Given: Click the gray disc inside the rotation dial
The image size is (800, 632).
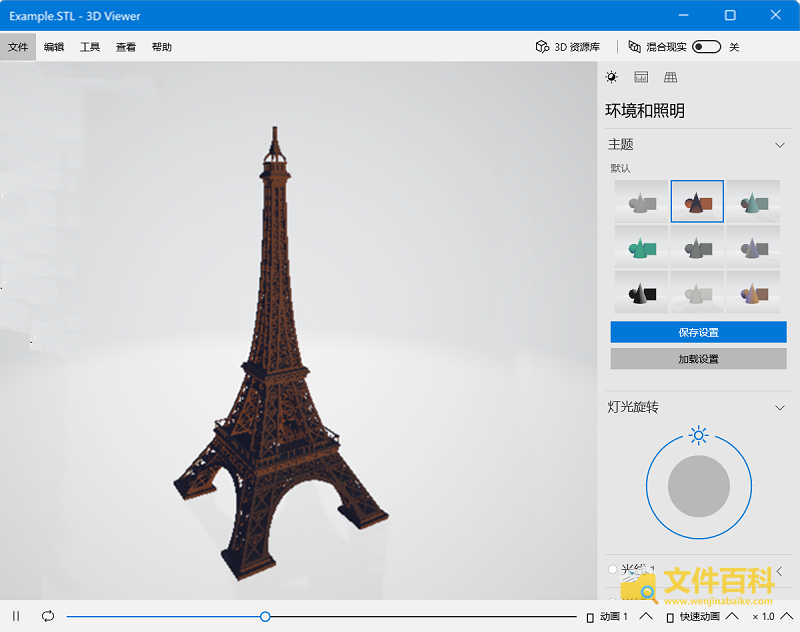Looking at the screenshot, I should pos(698,486).
